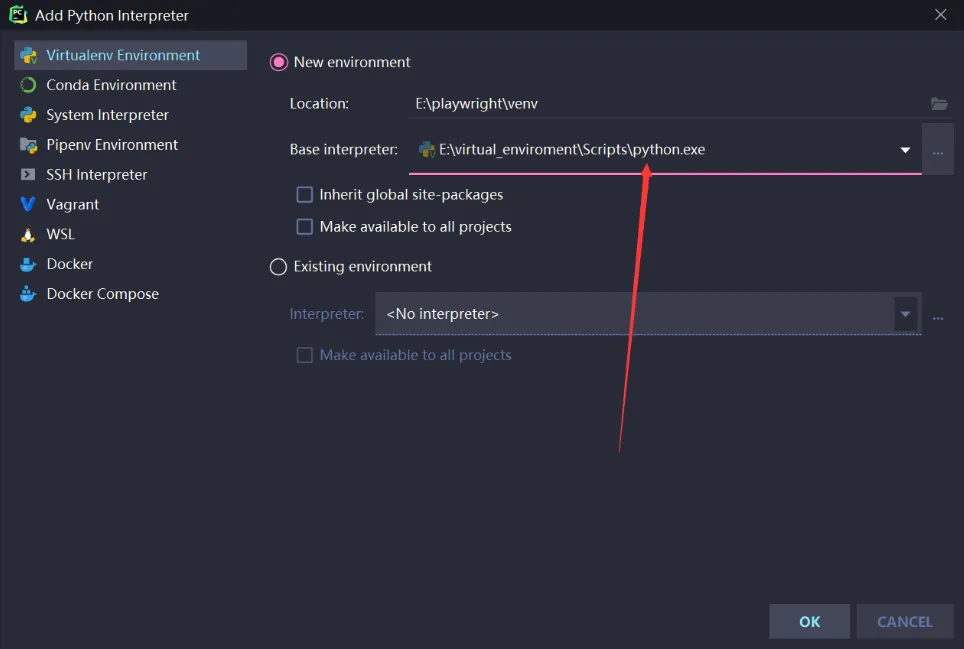The image size is (964, 649).
Task: Click the SSH Interpreter terminal icon
Action: (28, 175)
